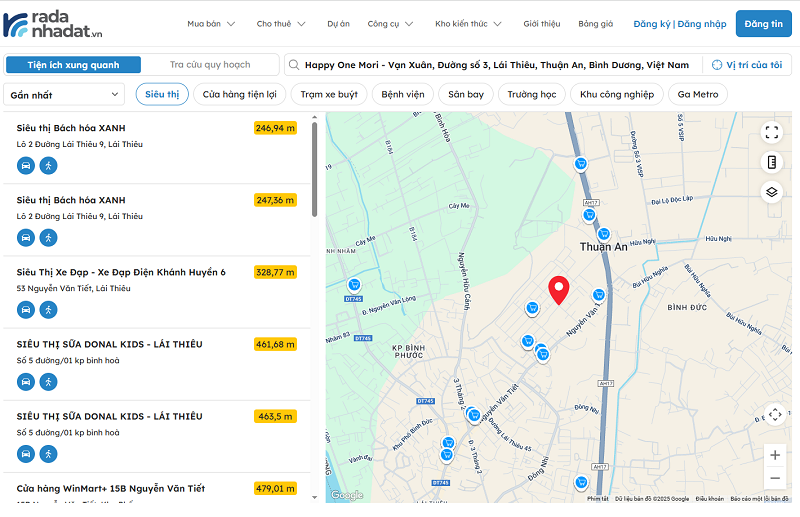Open the Bảng giá menu item

point(595,24)
